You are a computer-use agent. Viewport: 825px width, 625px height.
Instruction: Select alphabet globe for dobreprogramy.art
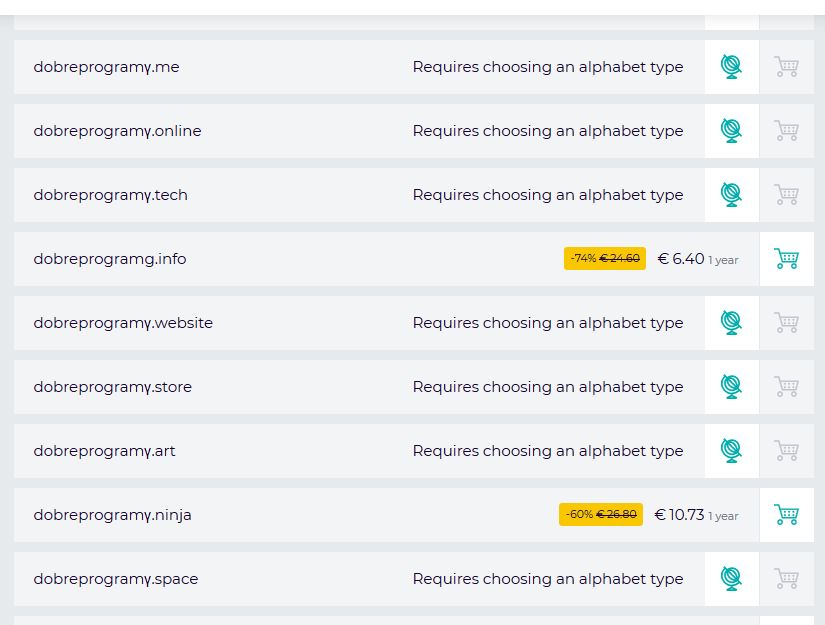(731, 451)
